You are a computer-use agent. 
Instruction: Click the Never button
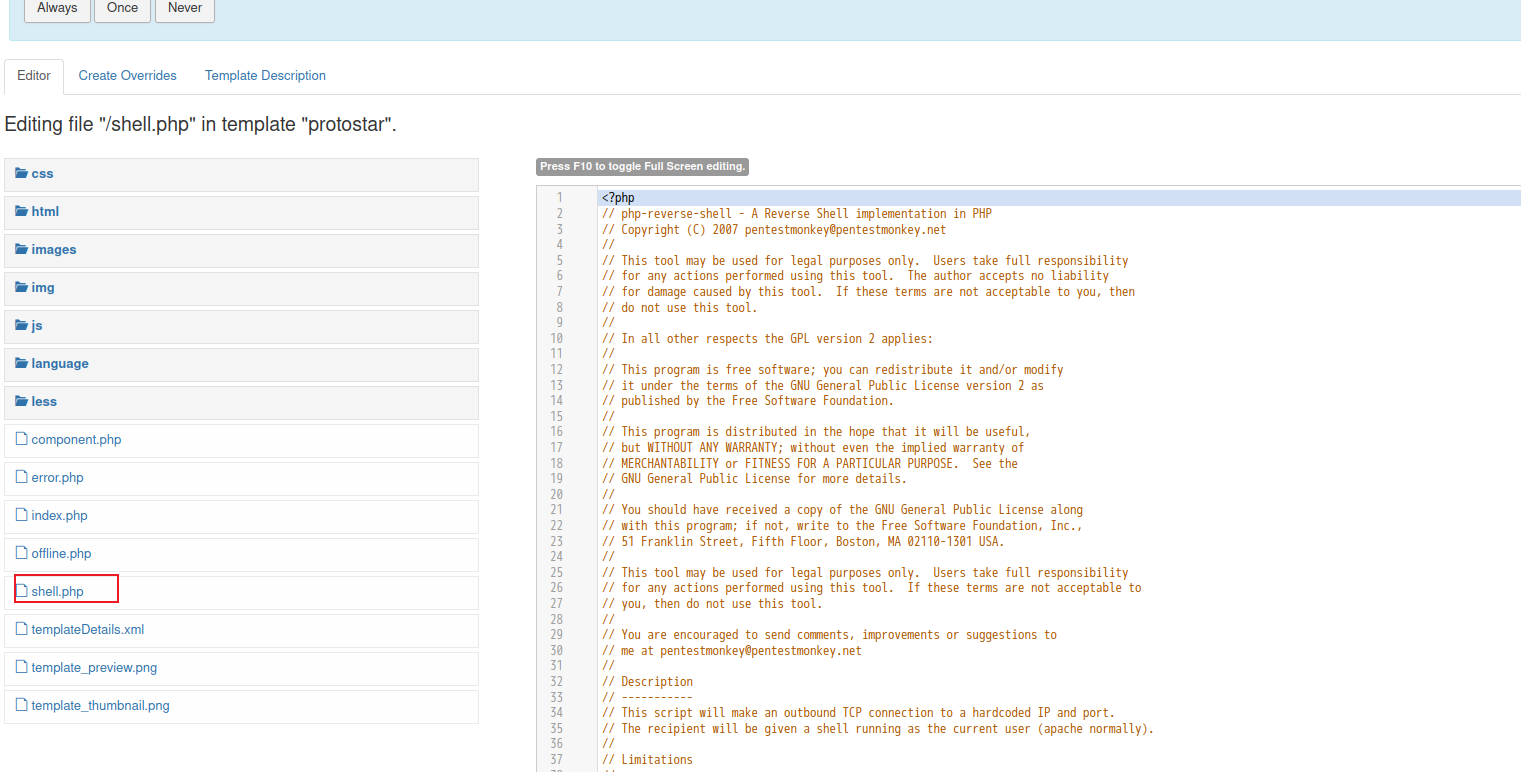(x=185, y=8)
